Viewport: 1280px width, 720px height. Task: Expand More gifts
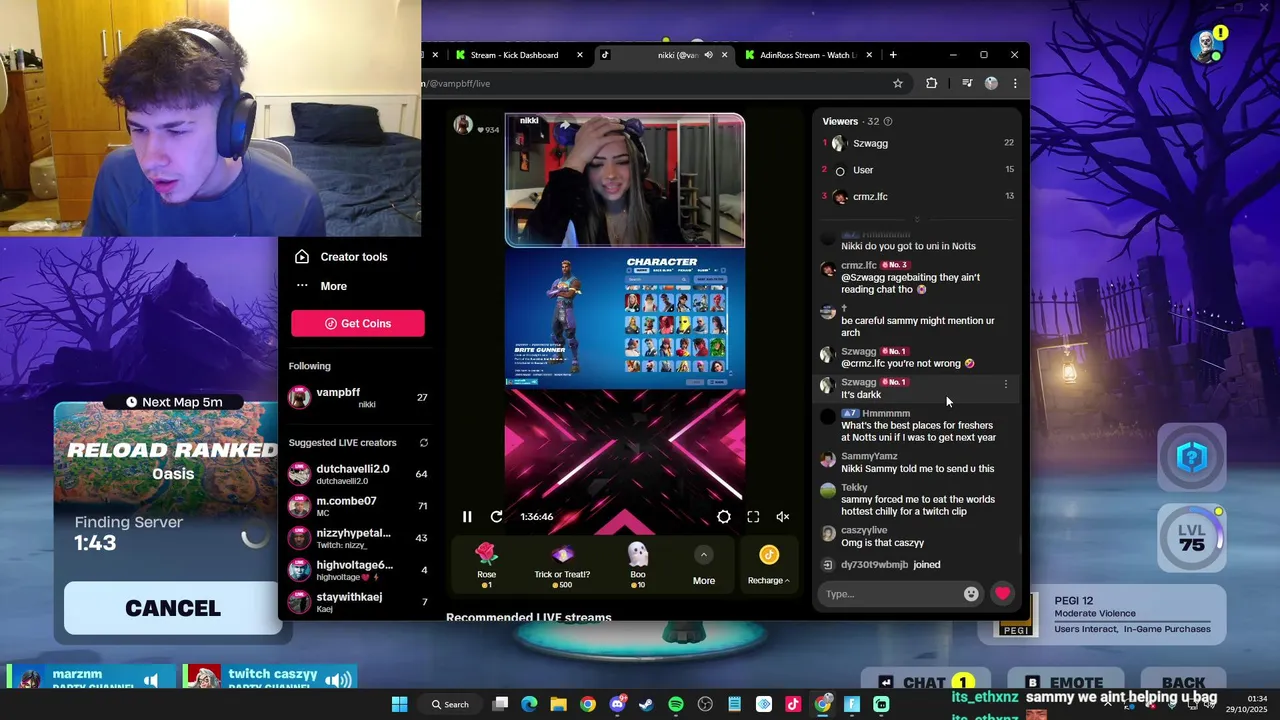pyautogui.click(x=704, y=566)
